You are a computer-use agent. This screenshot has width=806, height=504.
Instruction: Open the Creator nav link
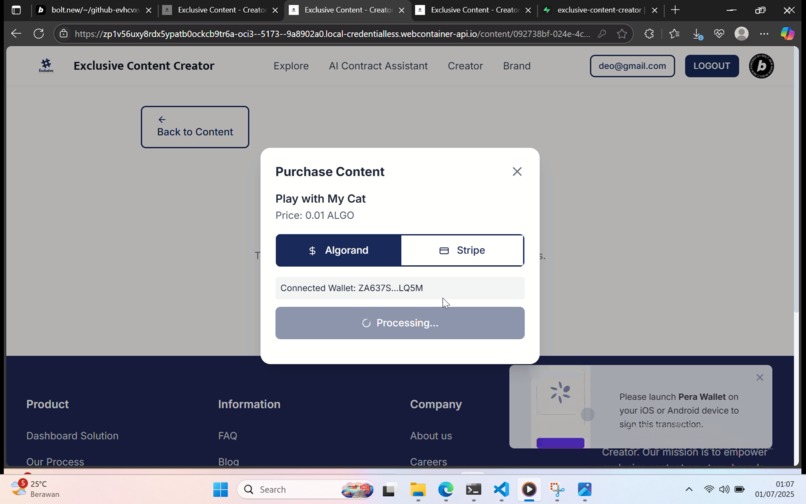465,66
